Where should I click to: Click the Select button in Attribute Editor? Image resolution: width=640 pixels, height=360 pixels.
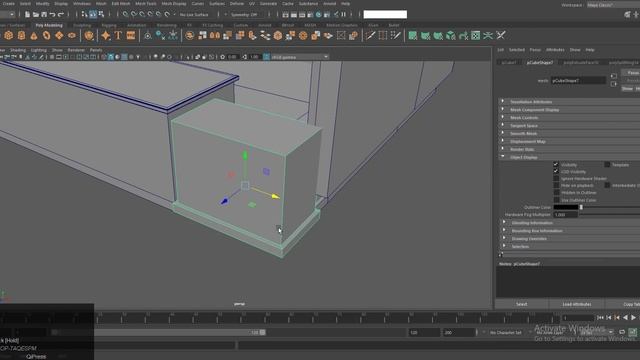click(522, 304)
